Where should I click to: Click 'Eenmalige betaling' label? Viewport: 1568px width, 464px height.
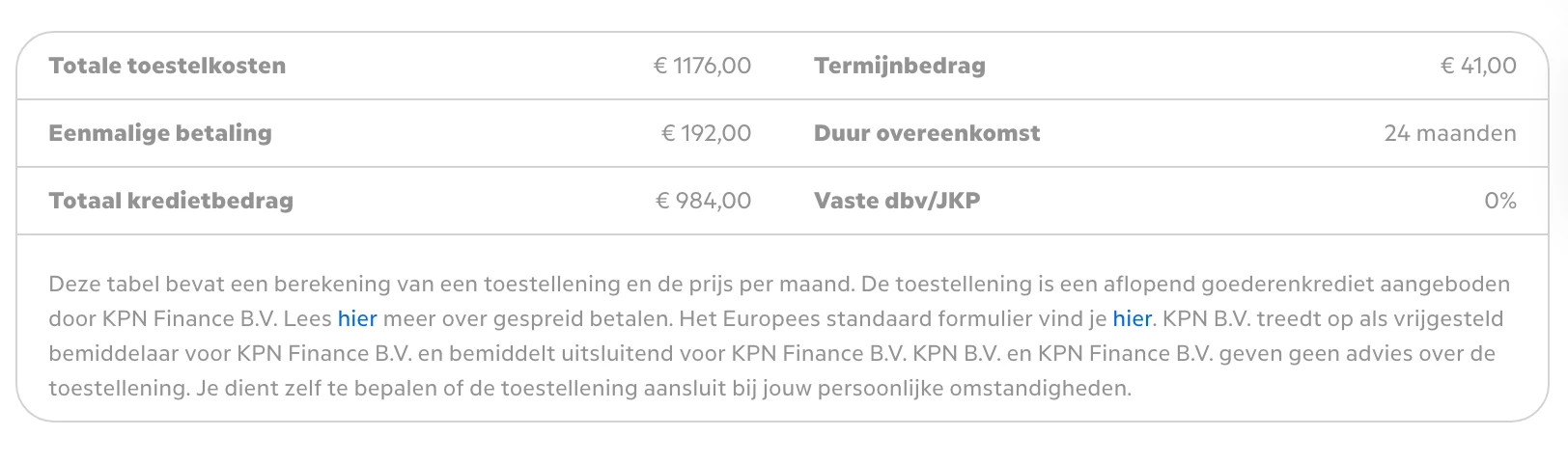pos(160,134)
